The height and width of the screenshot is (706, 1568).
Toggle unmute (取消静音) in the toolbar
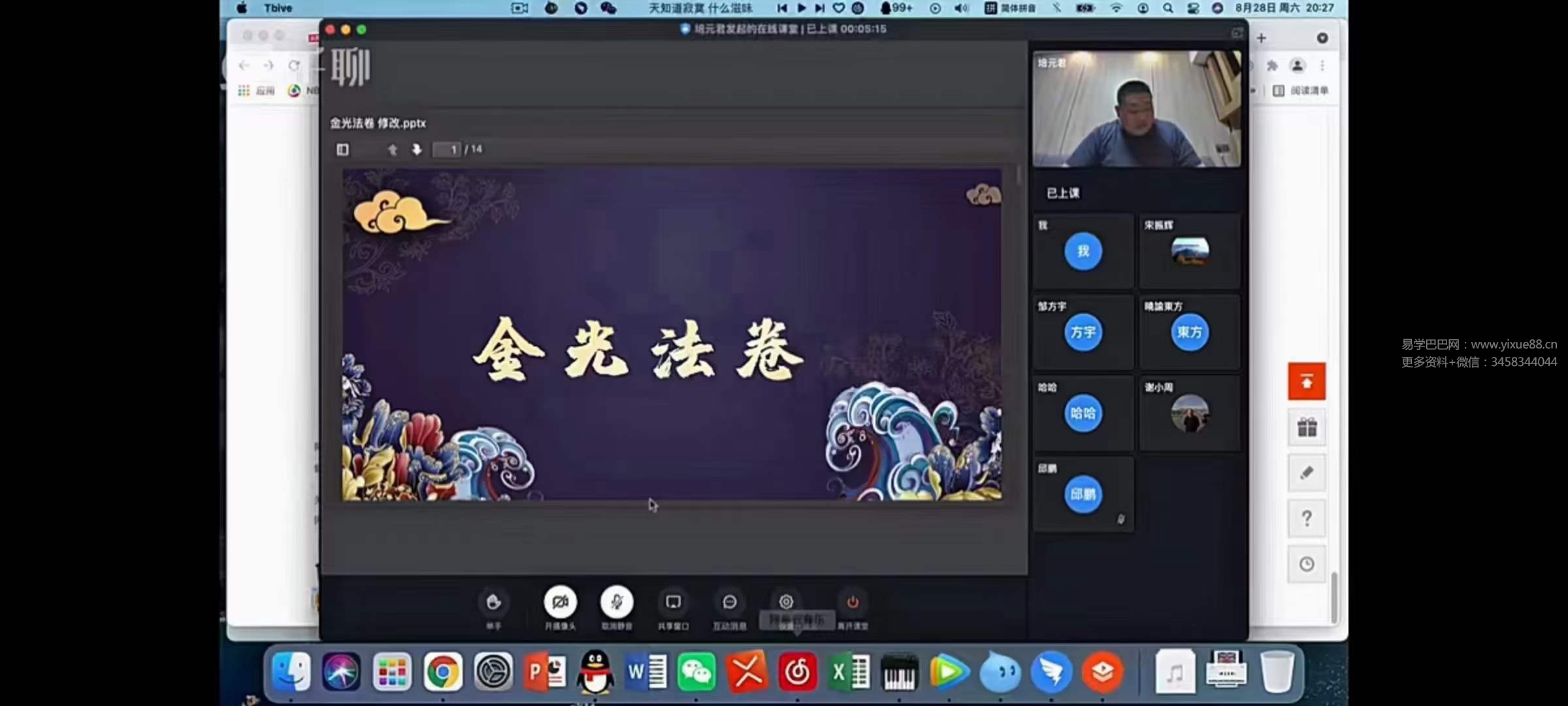click(617, 601)
